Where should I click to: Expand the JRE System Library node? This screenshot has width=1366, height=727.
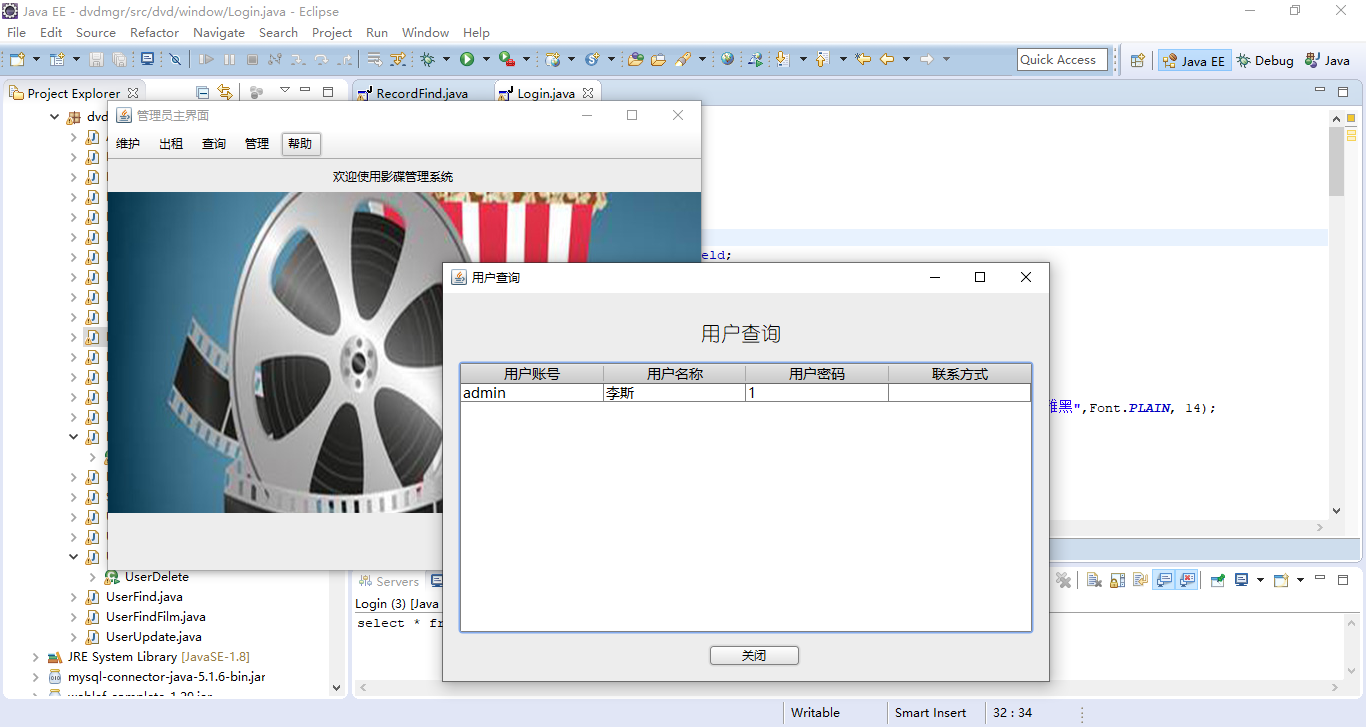[x=36, y=657]
